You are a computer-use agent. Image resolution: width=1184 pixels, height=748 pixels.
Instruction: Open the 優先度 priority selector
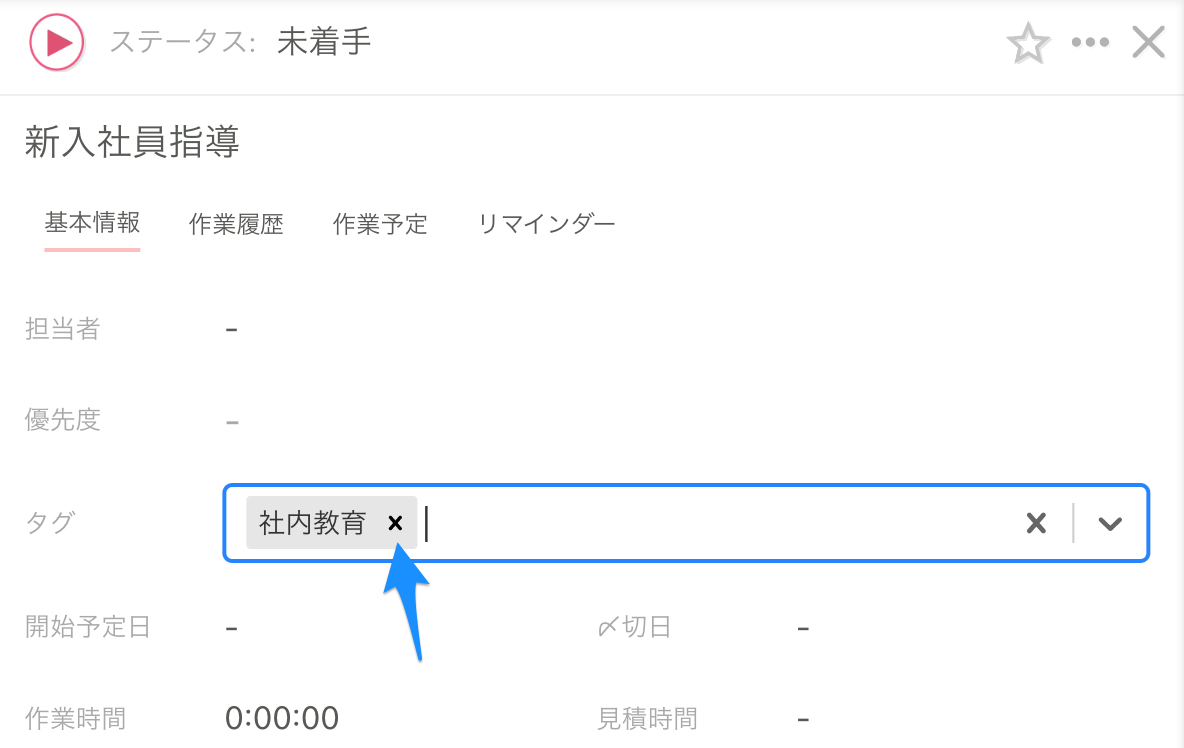231,420
